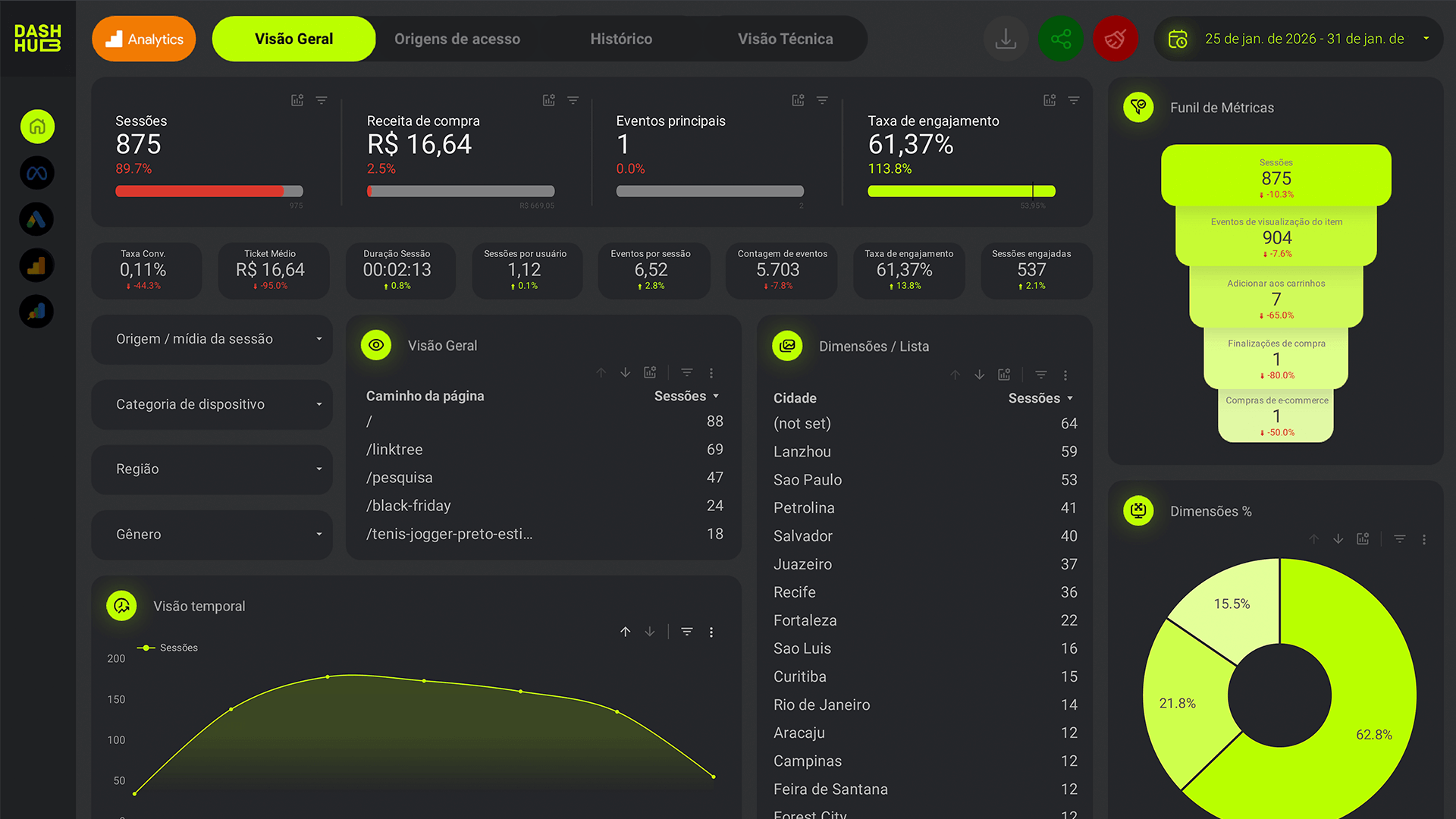Click sort descending arrow in Visão Geral panel
Screen dimensions: 1456x819
pyautogui.click(x=626, y=373)
